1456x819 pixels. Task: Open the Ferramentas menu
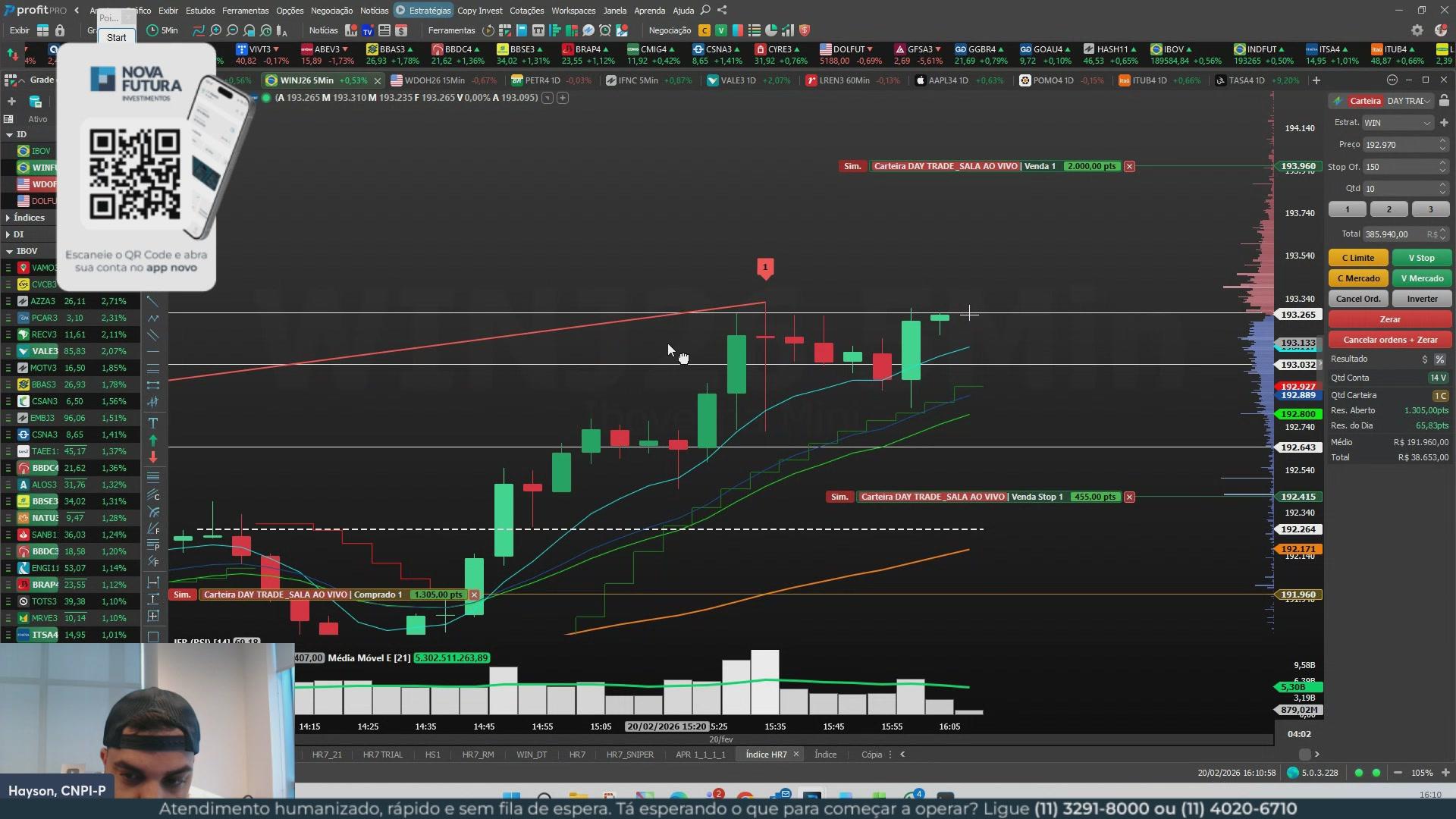245,11
